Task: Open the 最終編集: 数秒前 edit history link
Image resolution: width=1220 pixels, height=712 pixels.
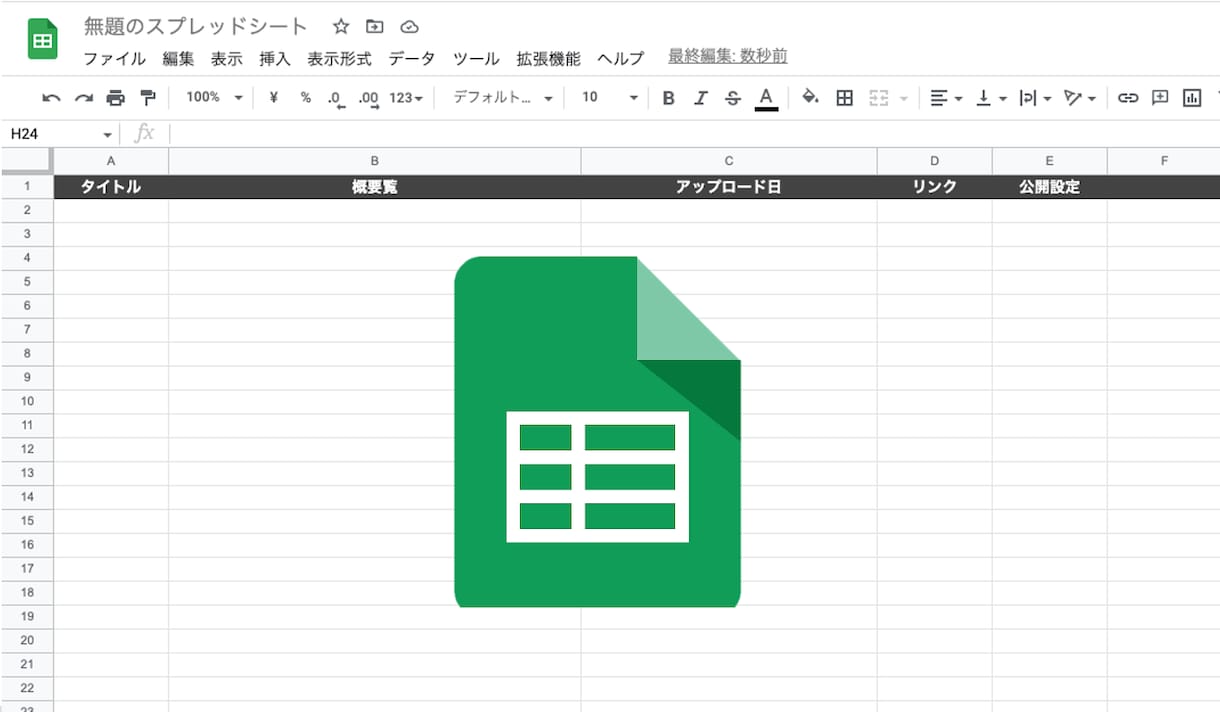Action: (x=727, y=57)
